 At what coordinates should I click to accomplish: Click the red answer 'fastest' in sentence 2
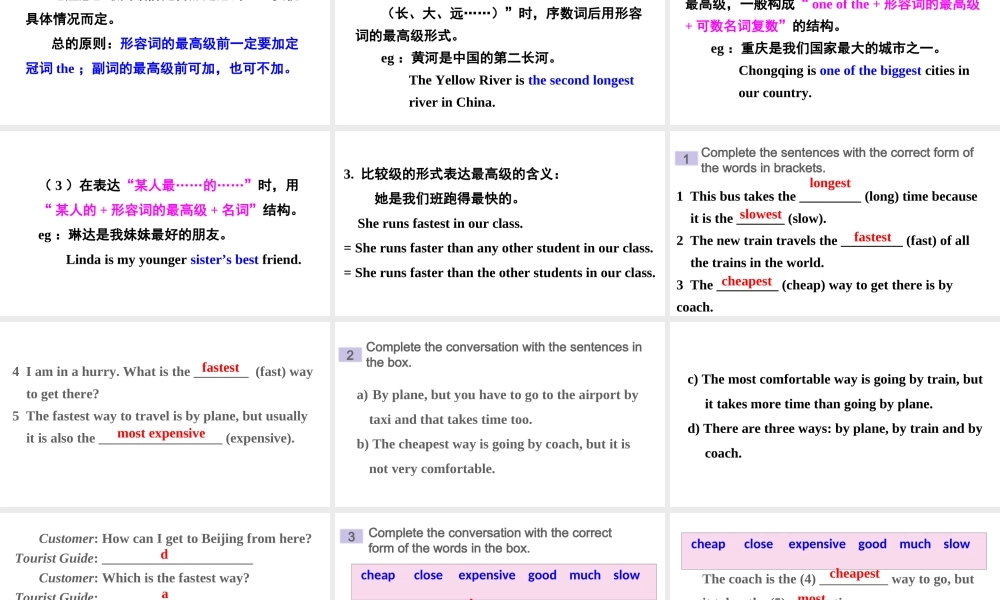[x=872, y=237]
